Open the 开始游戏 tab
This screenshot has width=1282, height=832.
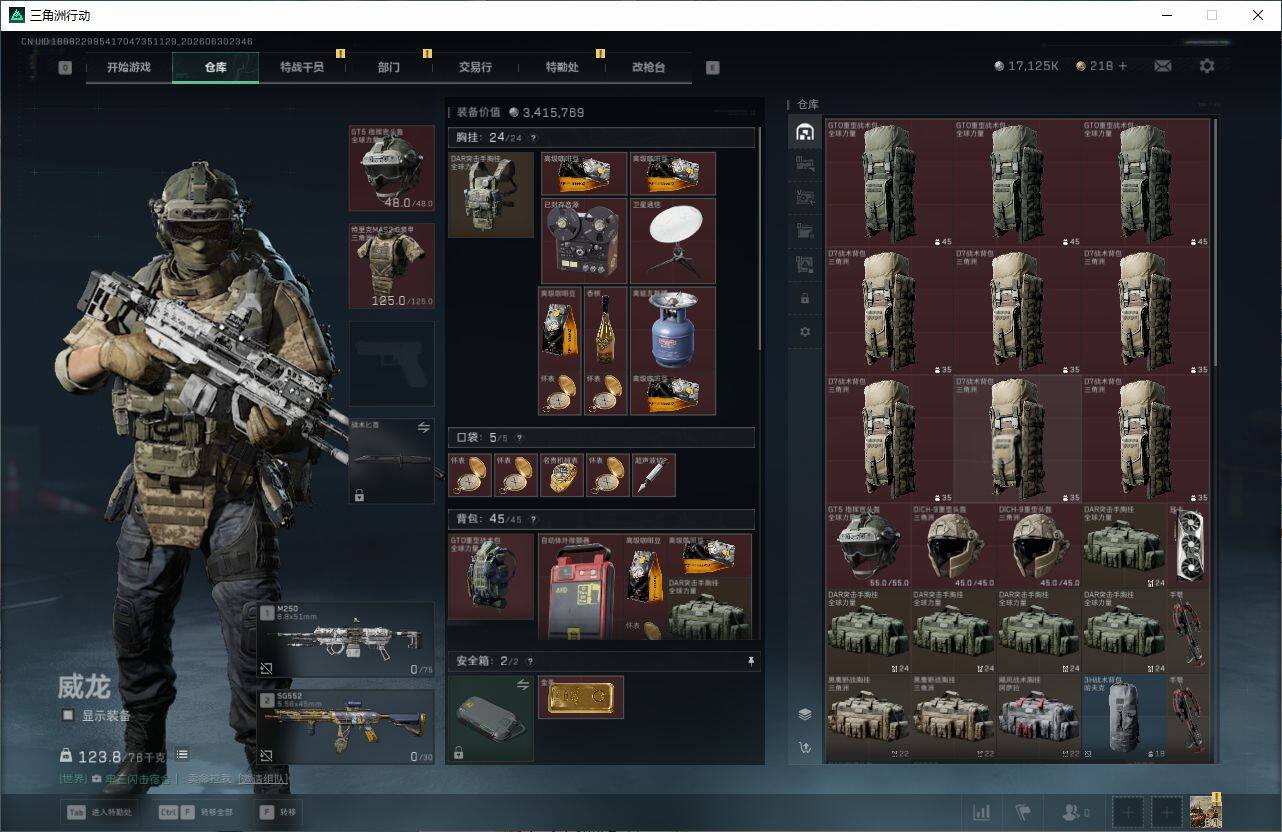point(129,68)
